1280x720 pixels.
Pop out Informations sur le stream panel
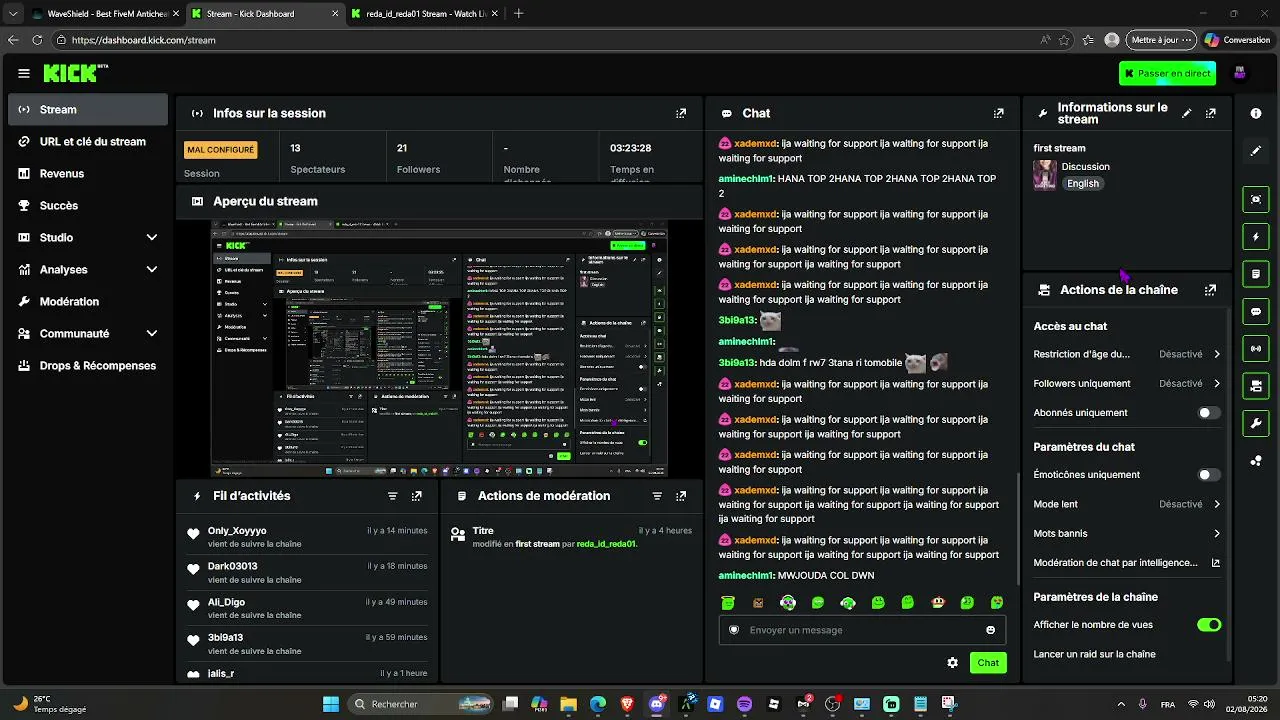click(x=1211, y=113)
